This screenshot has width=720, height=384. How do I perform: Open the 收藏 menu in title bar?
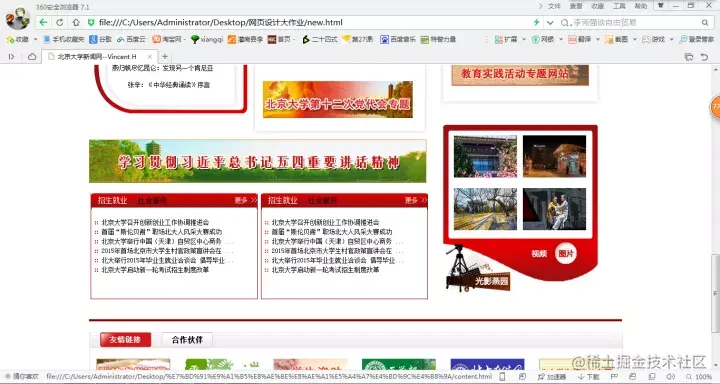[597, 6]
